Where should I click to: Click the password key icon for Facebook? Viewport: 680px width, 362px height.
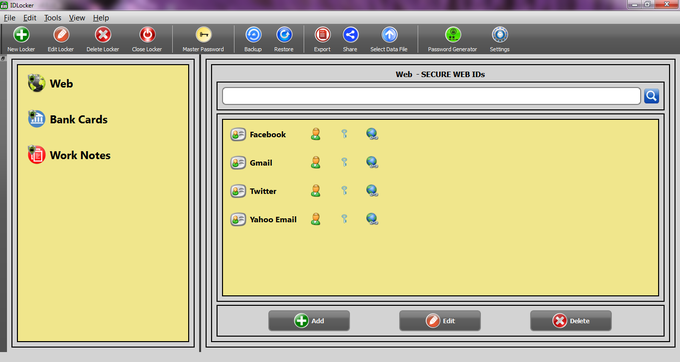(x=344, y=134)
